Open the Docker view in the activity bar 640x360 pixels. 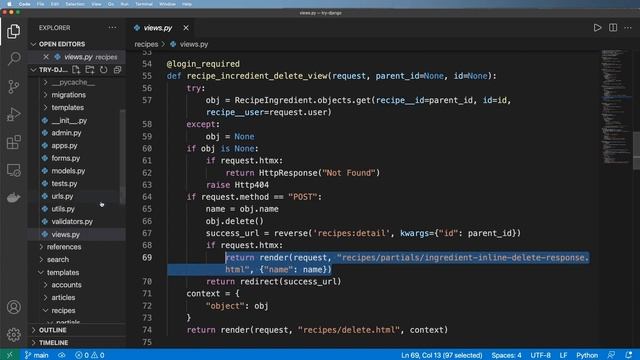[13, 198]
